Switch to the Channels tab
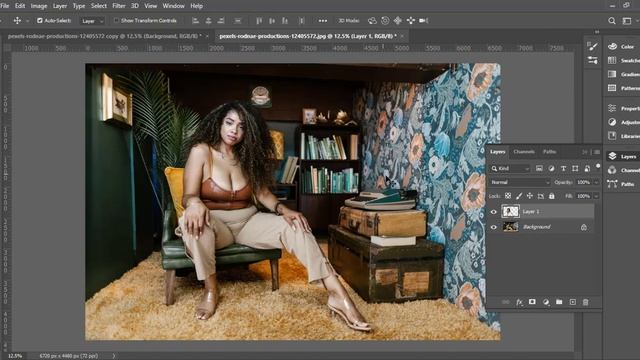 pyautogui.click(x=524, y=152)
